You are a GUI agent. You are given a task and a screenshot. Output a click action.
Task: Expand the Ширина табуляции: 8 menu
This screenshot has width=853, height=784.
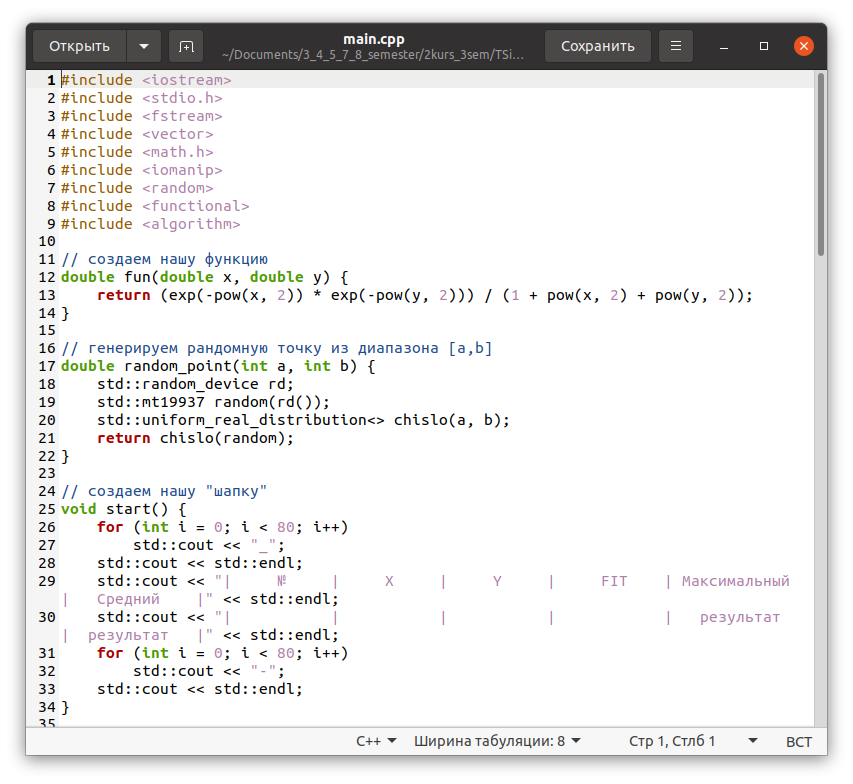pos(497,741)
